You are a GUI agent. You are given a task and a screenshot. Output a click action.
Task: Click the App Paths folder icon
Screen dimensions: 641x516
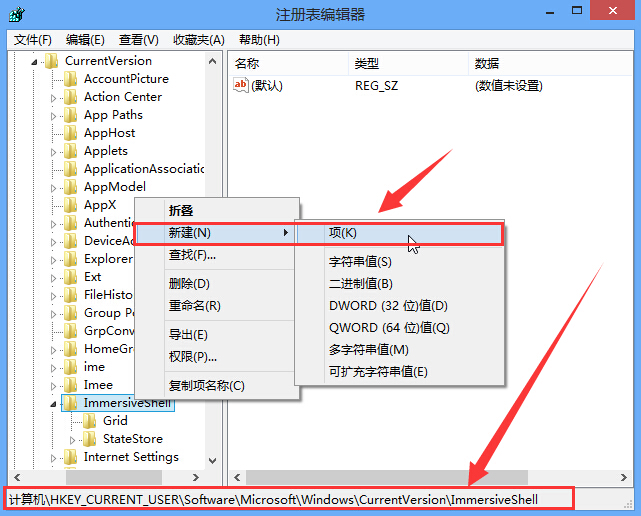point(70,115)
